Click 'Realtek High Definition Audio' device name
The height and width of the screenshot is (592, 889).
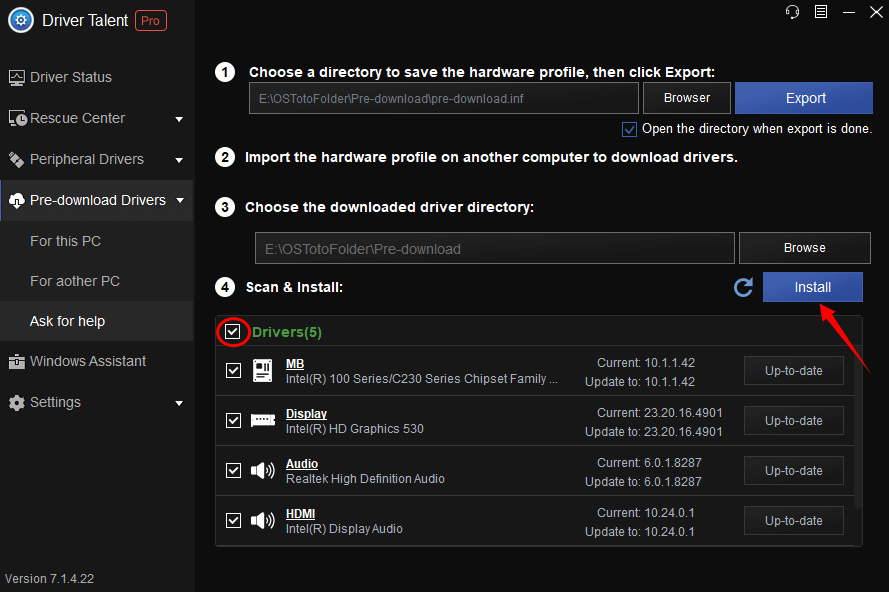pos(365,479)
